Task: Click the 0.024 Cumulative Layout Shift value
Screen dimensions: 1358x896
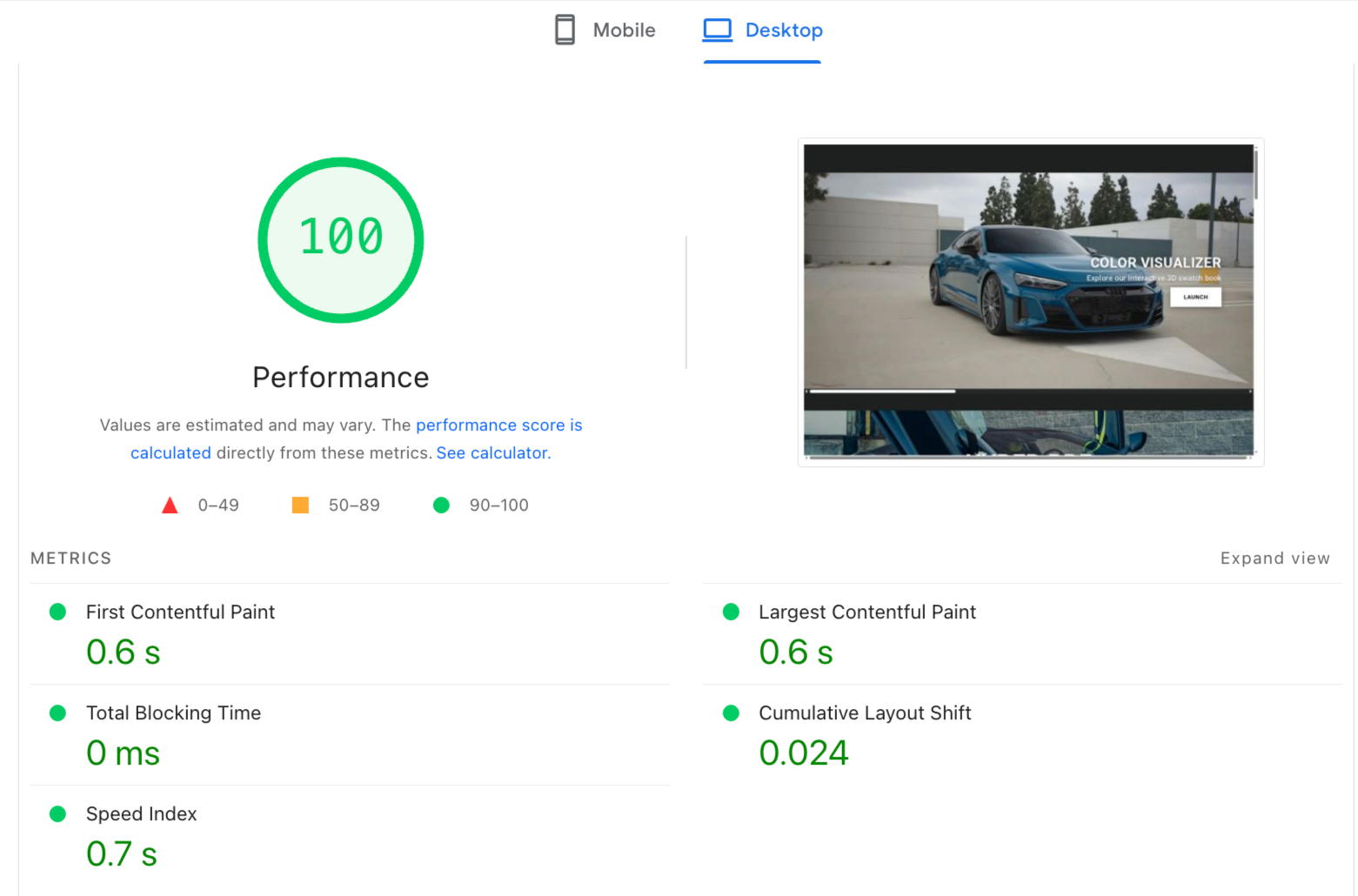Action: point(803,753)
